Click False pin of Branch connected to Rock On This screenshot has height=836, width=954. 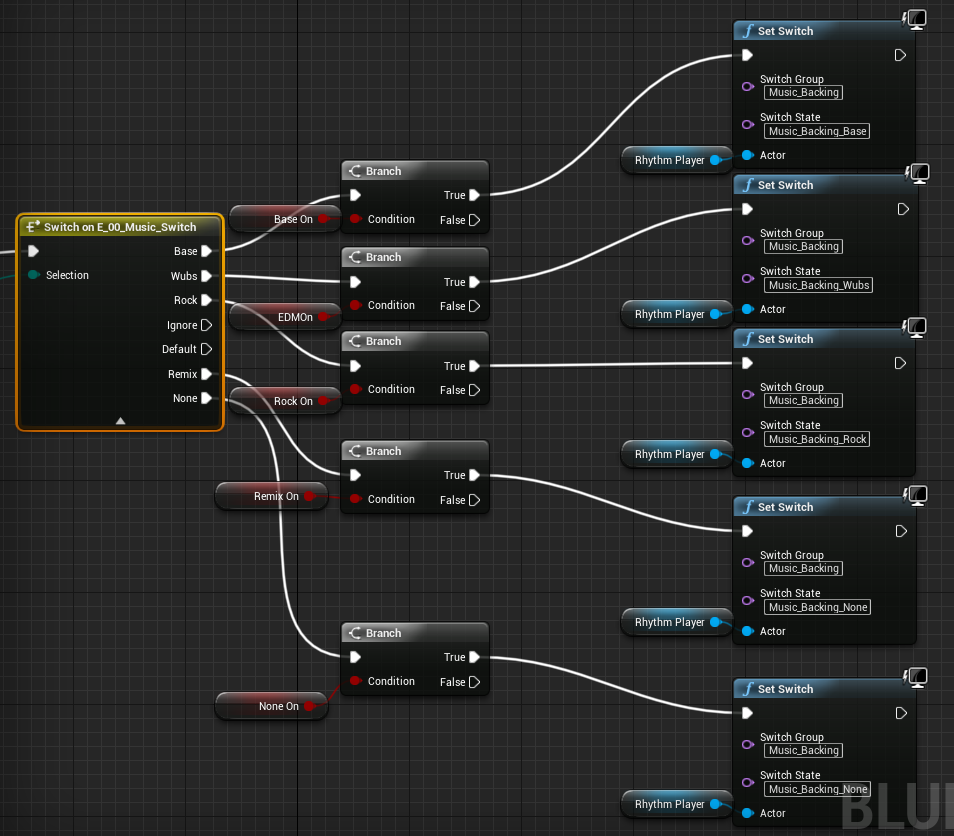475,390
